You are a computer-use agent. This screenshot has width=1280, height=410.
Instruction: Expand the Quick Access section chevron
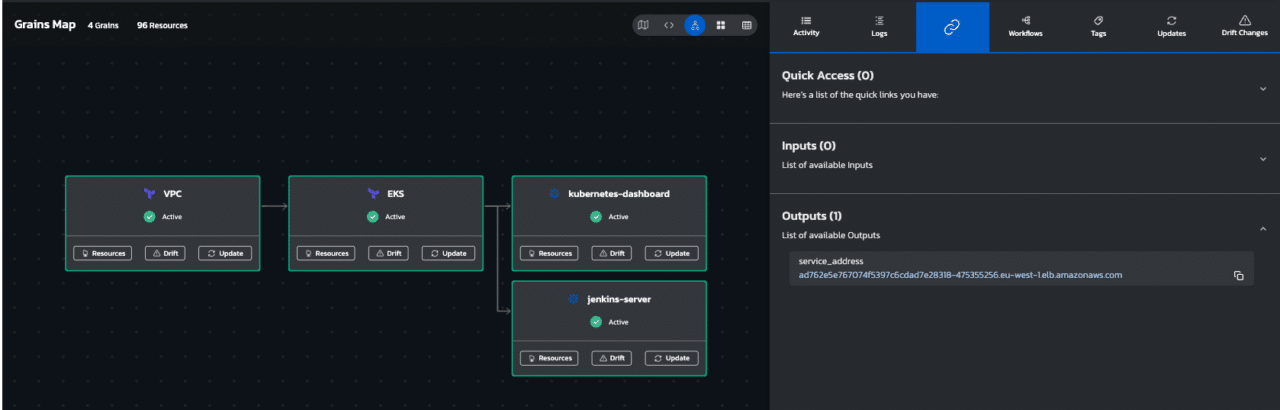coord(1263,89)
